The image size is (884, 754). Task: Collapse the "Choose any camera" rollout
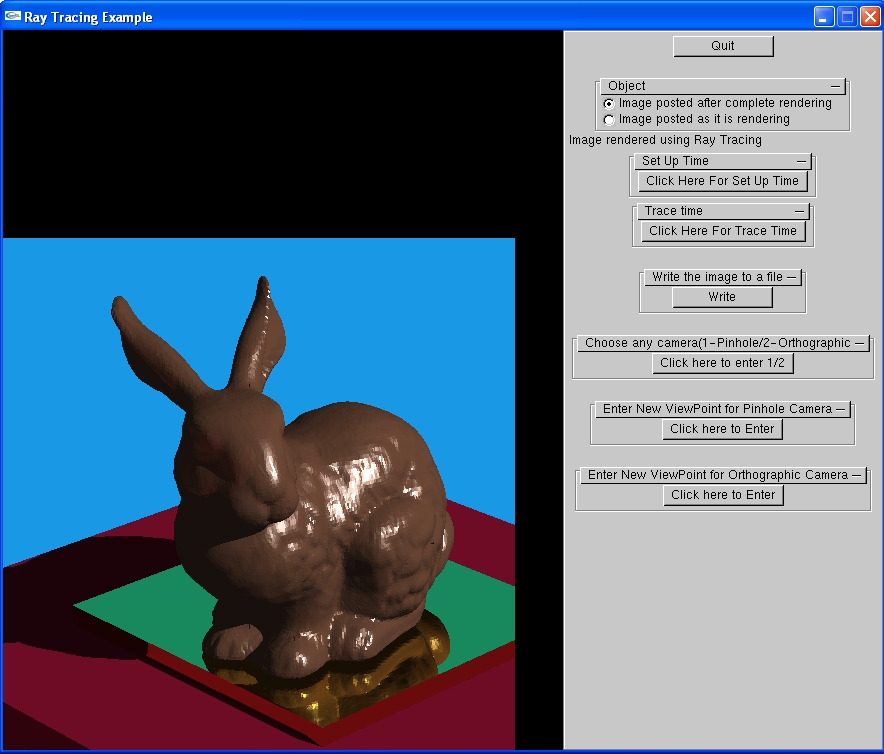(723, 343)
